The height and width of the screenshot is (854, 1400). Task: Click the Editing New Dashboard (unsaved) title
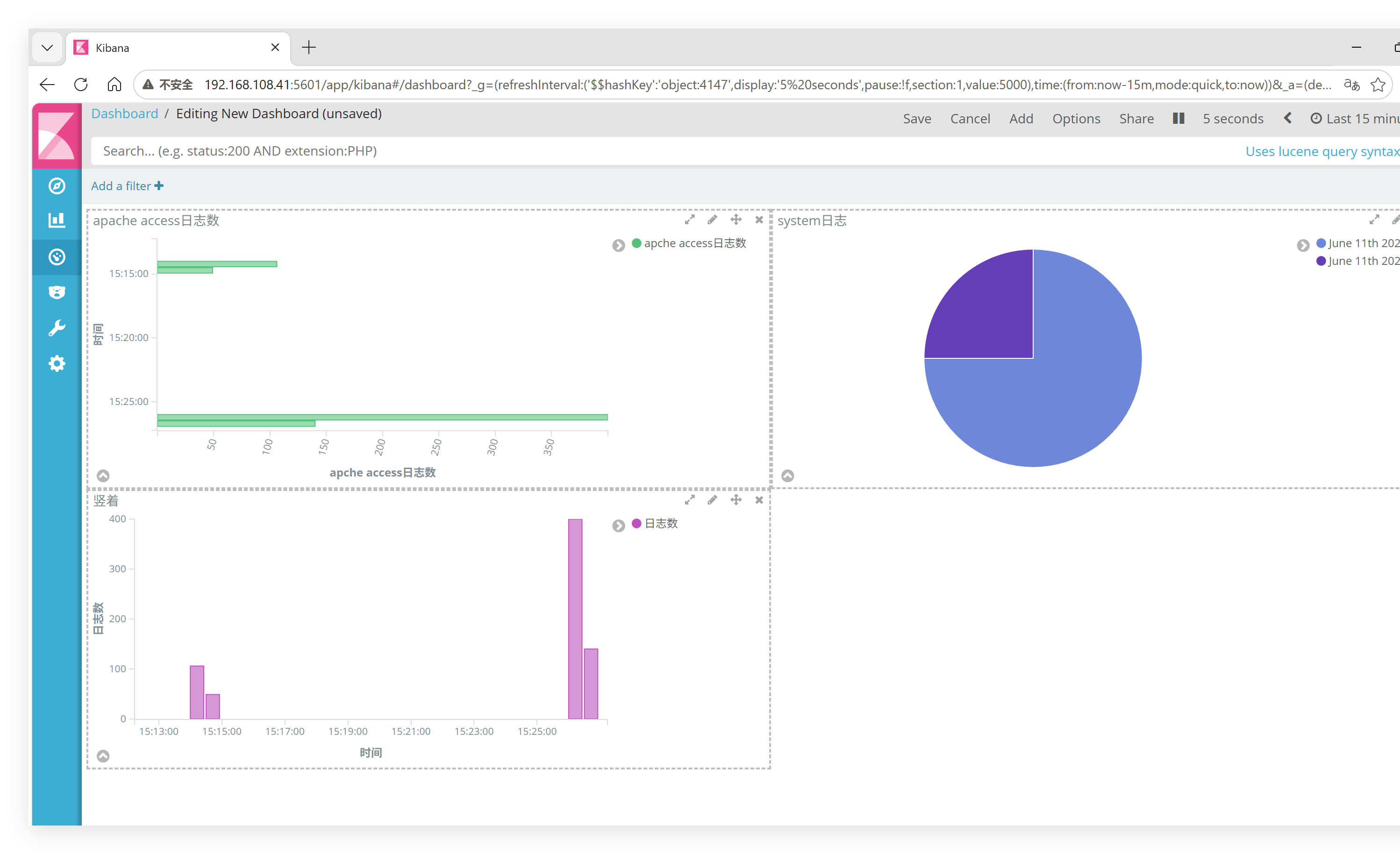[x=279, y=114]
